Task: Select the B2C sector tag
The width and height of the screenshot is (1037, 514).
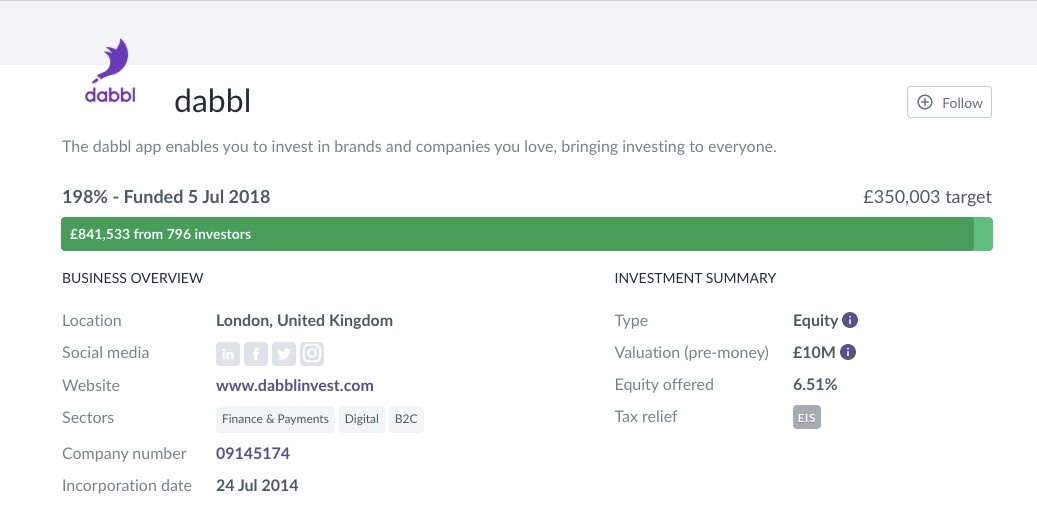Action: tap(406, 419)
